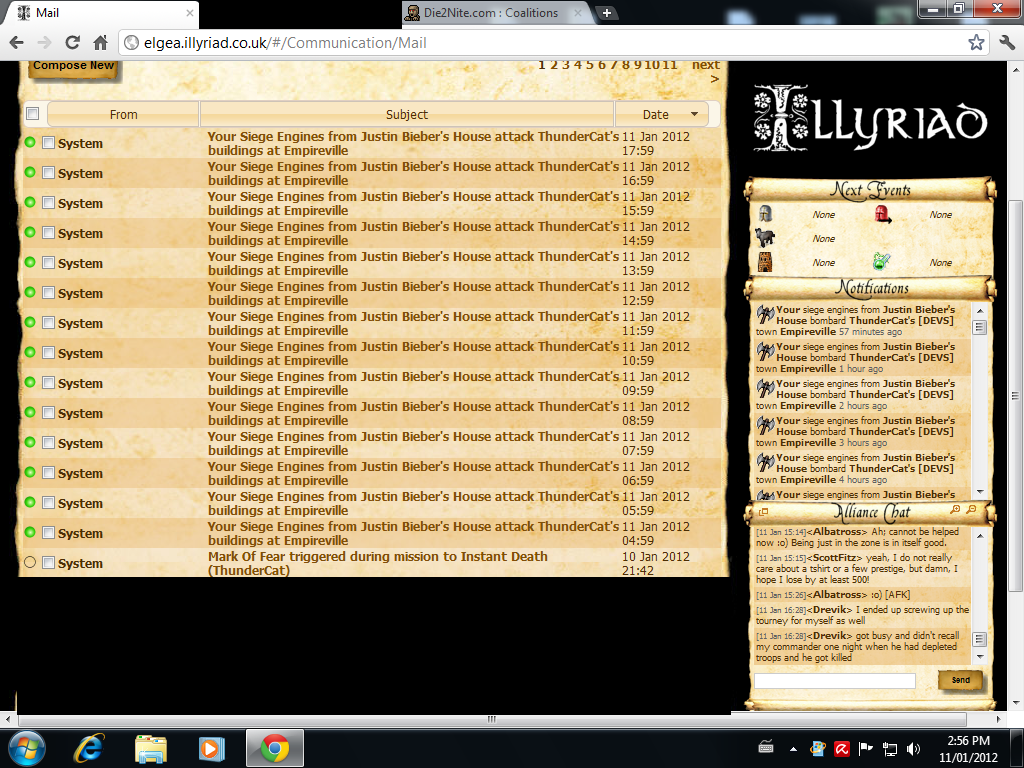Go to the next page of mail

[x=705, y=65]
